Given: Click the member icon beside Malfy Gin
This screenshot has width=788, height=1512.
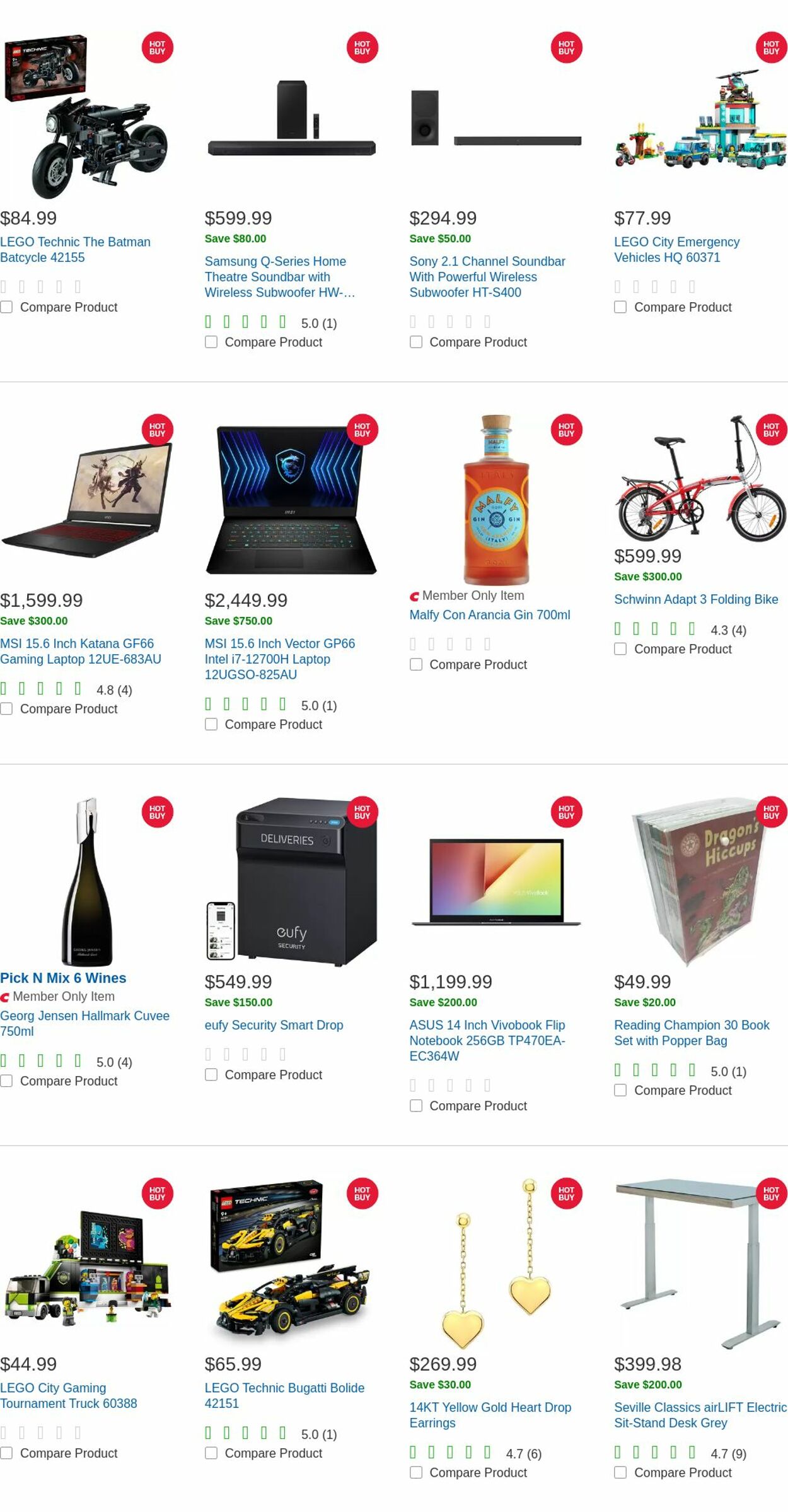Looking at the screenshot, I should tap(414, 596).
